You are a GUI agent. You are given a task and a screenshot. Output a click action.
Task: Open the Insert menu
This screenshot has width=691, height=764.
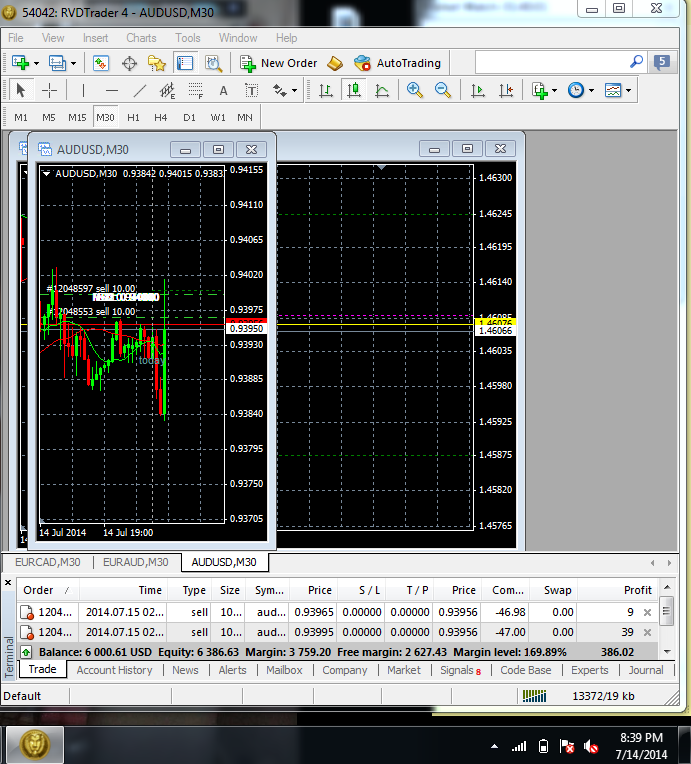click(96, 38)
